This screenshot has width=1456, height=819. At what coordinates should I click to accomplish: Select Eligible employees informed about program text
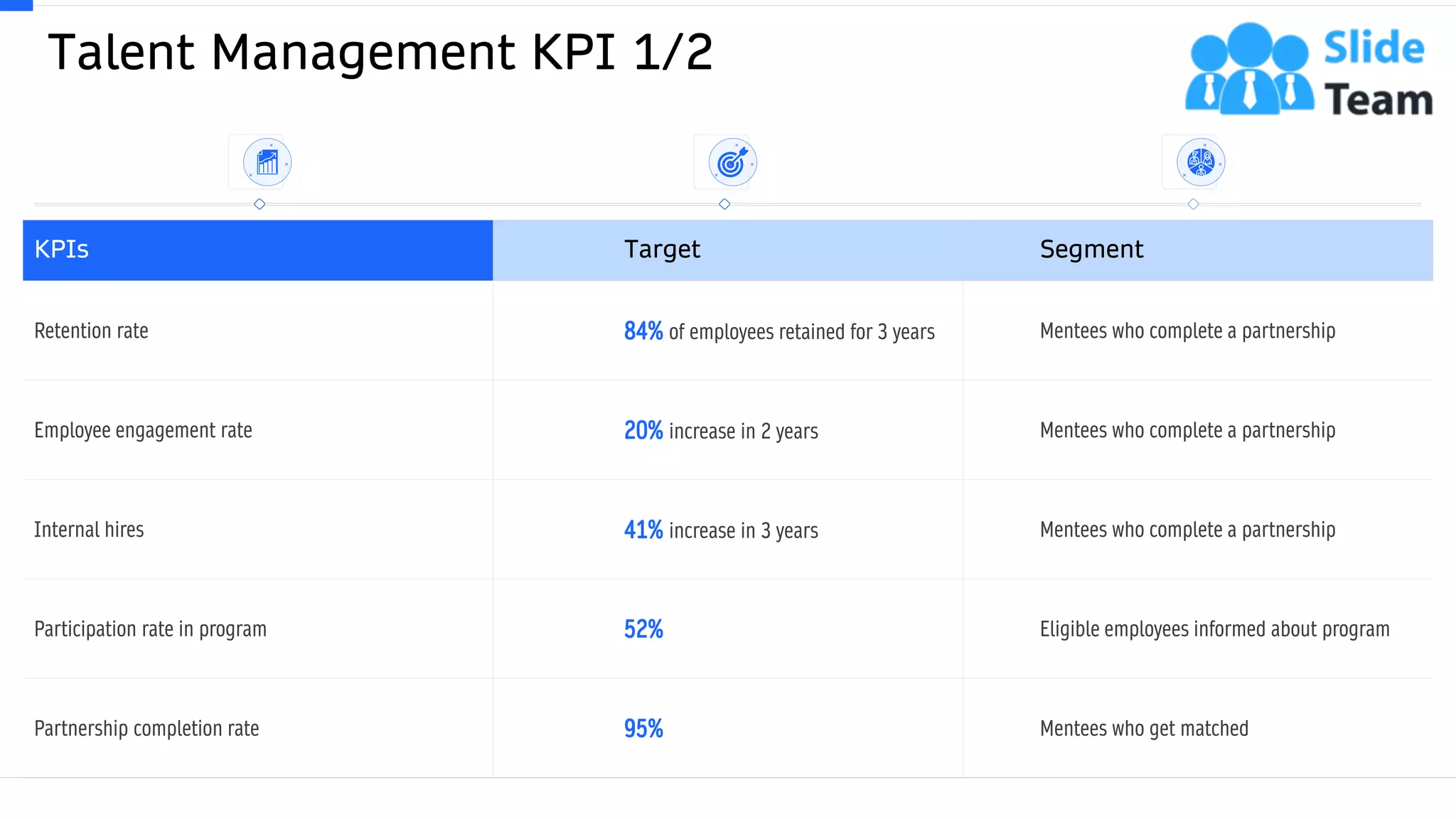[1214, 630]
